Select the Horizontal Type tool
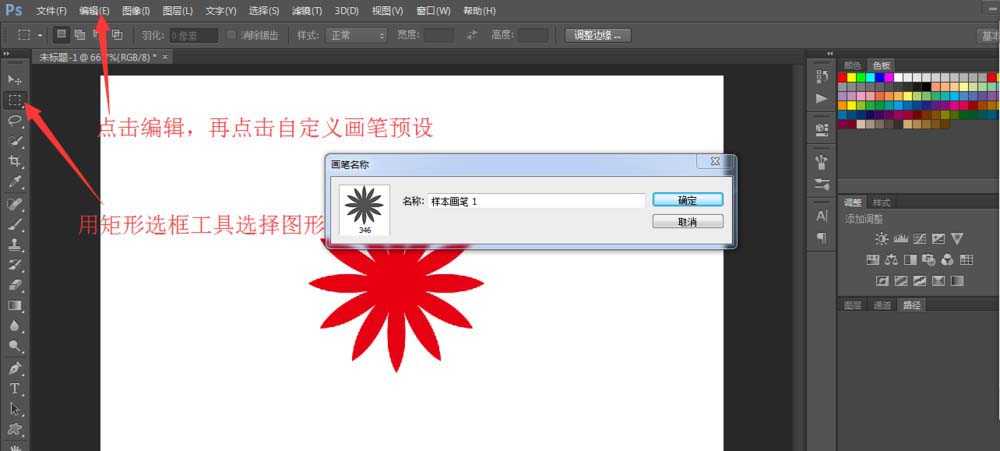This screenshot has width=1000, height=451. coord(15,389)
